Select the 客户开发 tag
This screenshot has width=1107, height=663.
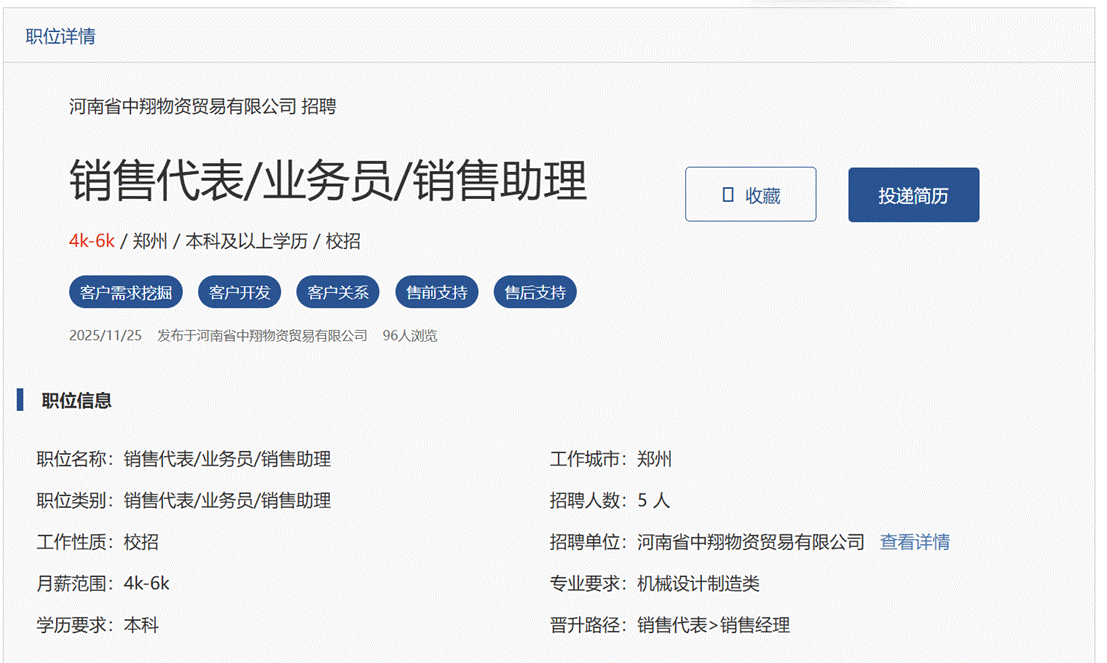240,293
